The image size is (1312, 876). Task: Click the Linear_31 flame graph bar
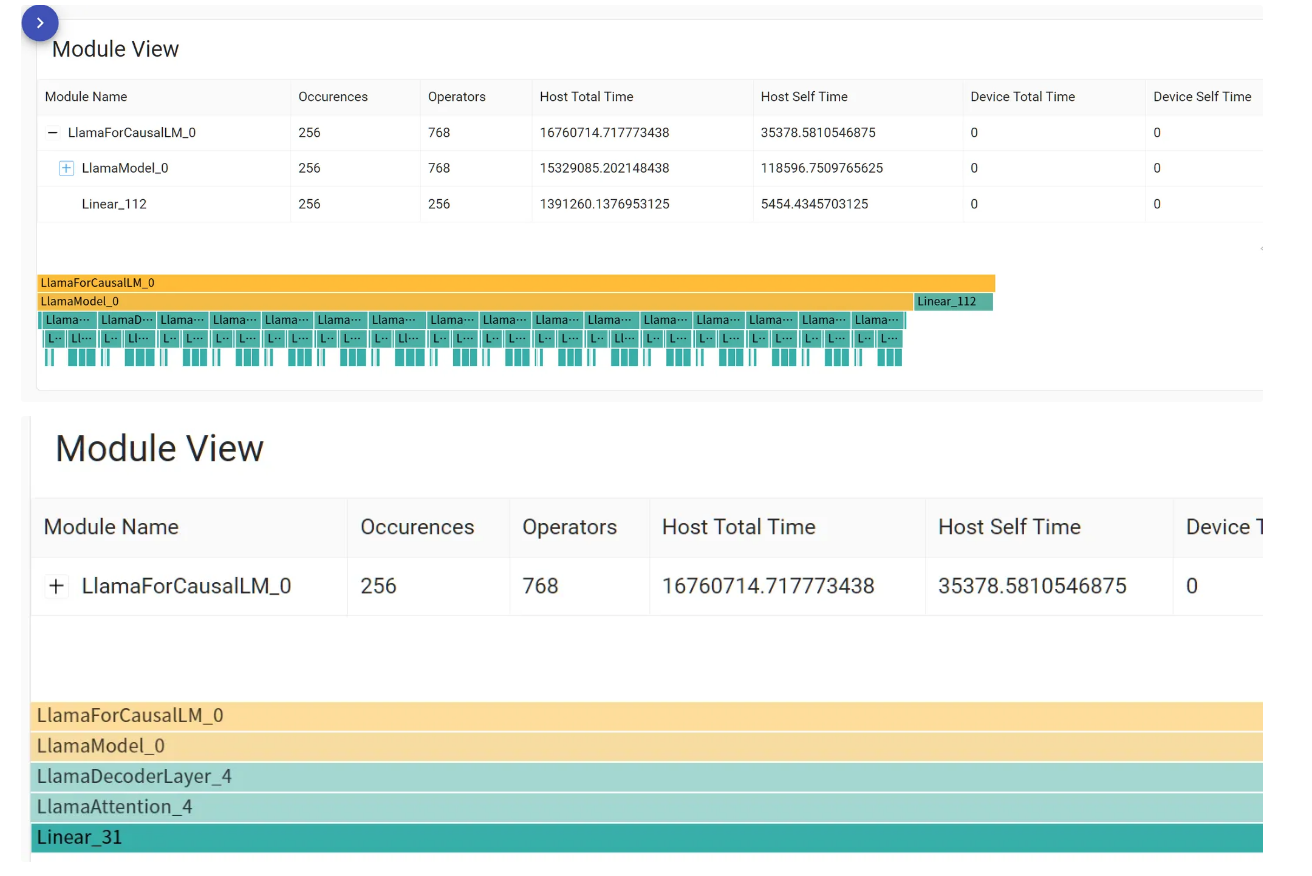point(647,838)
